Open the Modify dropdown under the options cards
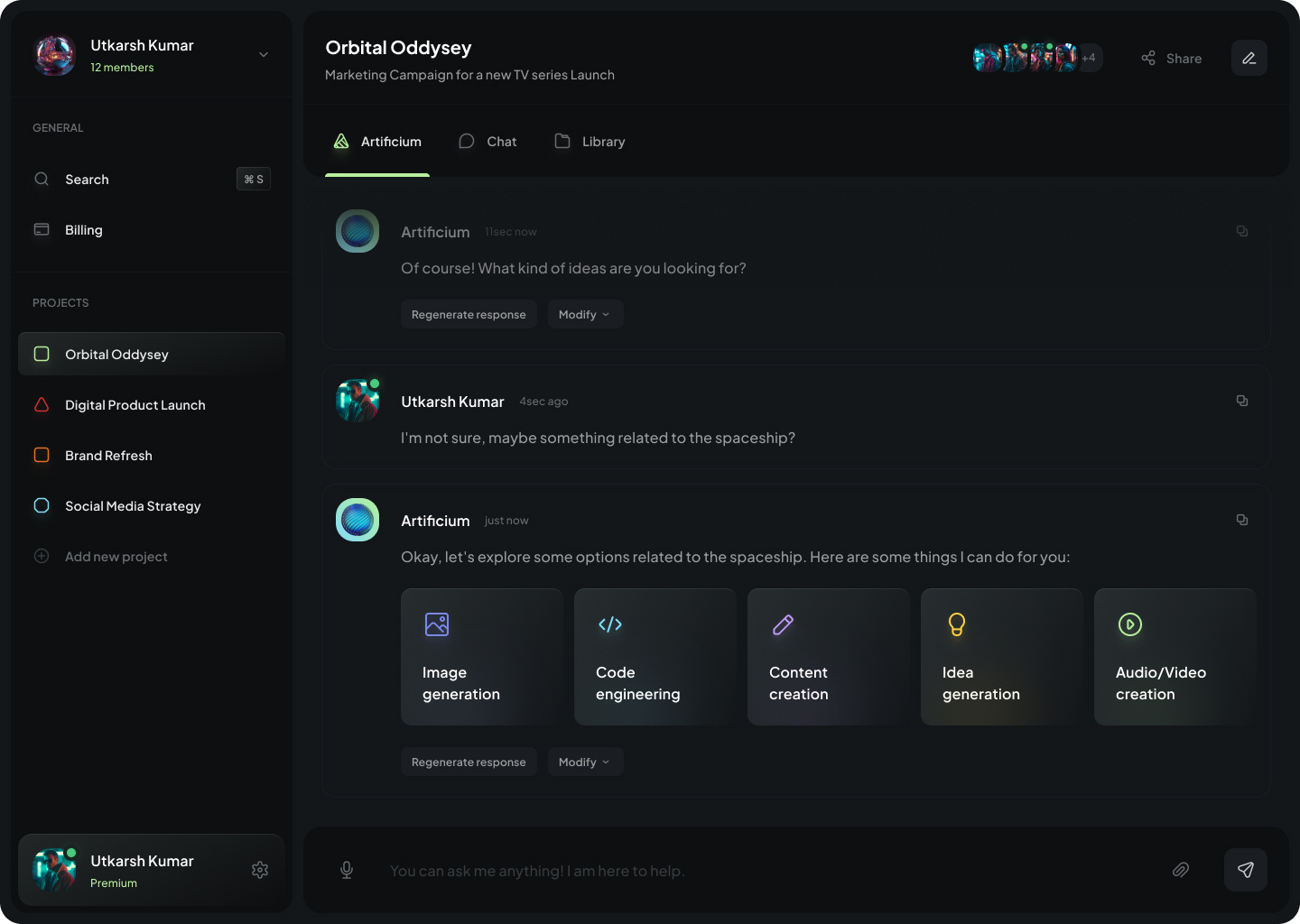This screenshot has height=924, width=1300. pos(584,762)
